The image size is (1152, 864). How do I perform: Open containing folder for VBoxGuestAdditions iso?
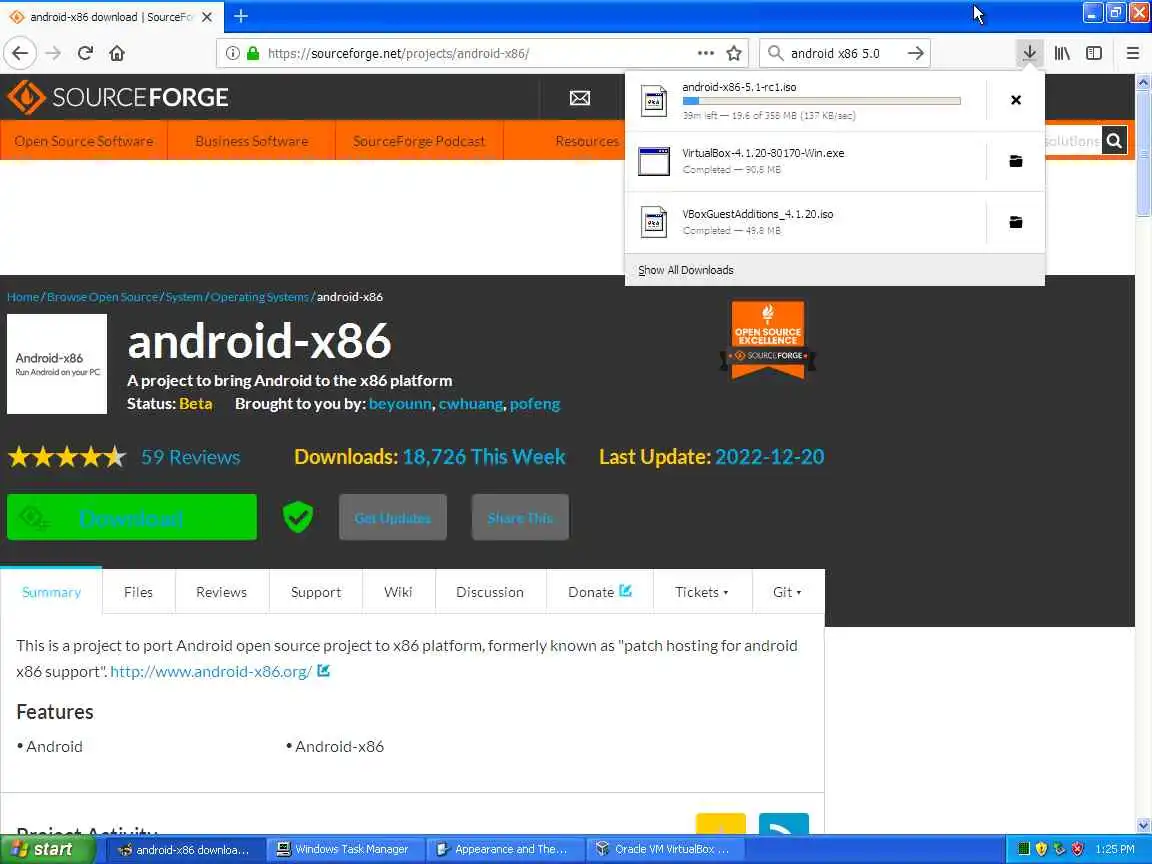click(1015, 222)
